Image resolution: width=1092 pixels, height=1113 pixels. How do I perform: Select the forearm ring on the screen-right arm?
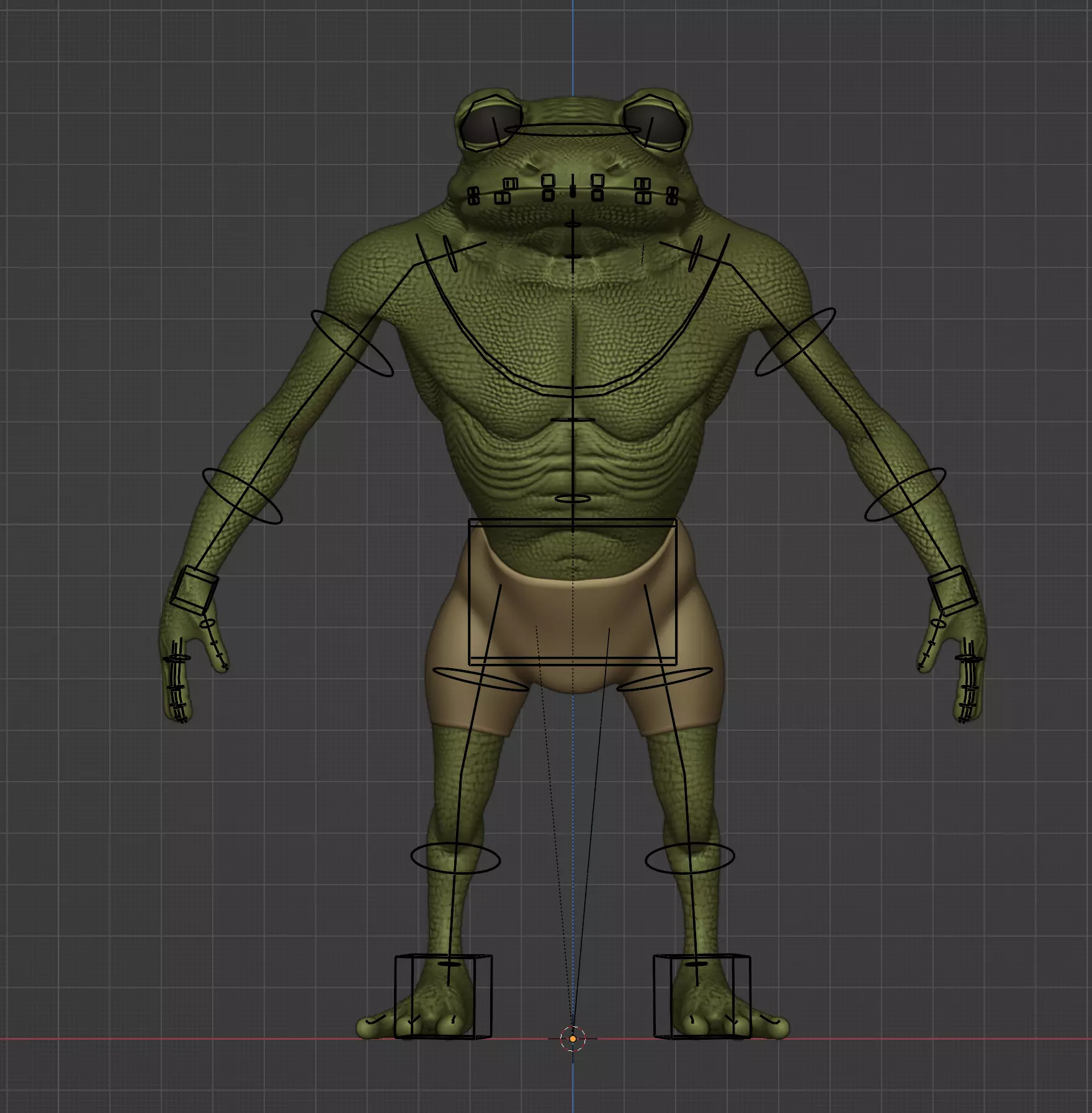click(x=905, y=494)
